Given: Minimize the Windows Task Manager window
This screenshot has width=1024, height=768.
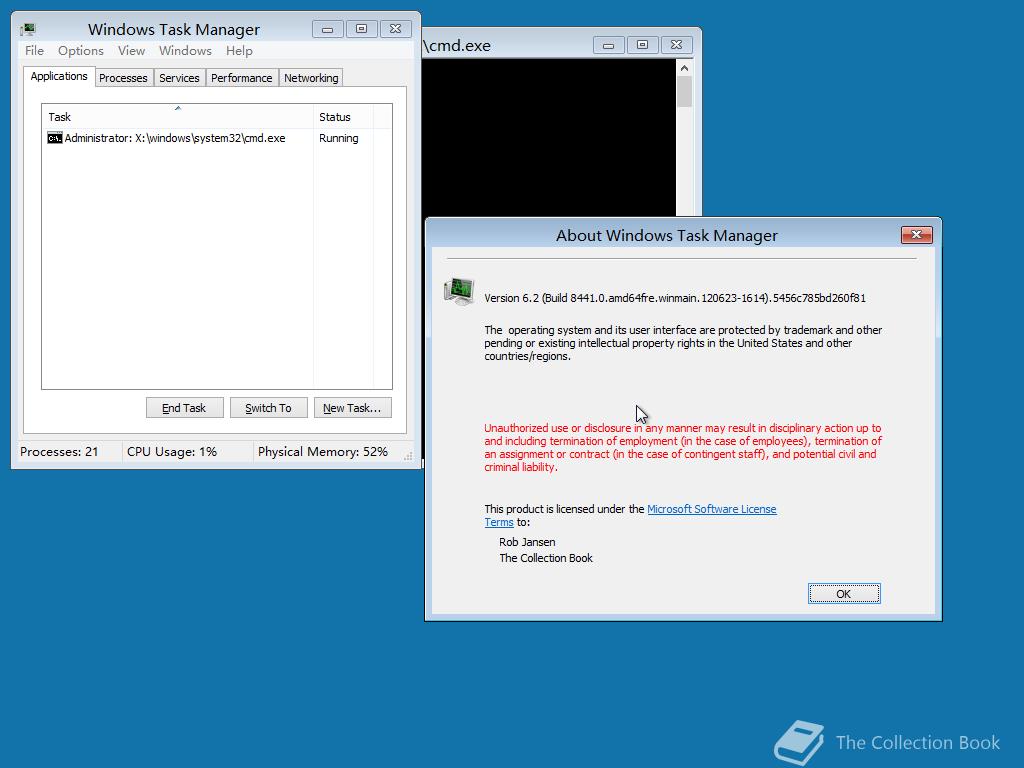Looking at the screenshot, I should (328, 29).
